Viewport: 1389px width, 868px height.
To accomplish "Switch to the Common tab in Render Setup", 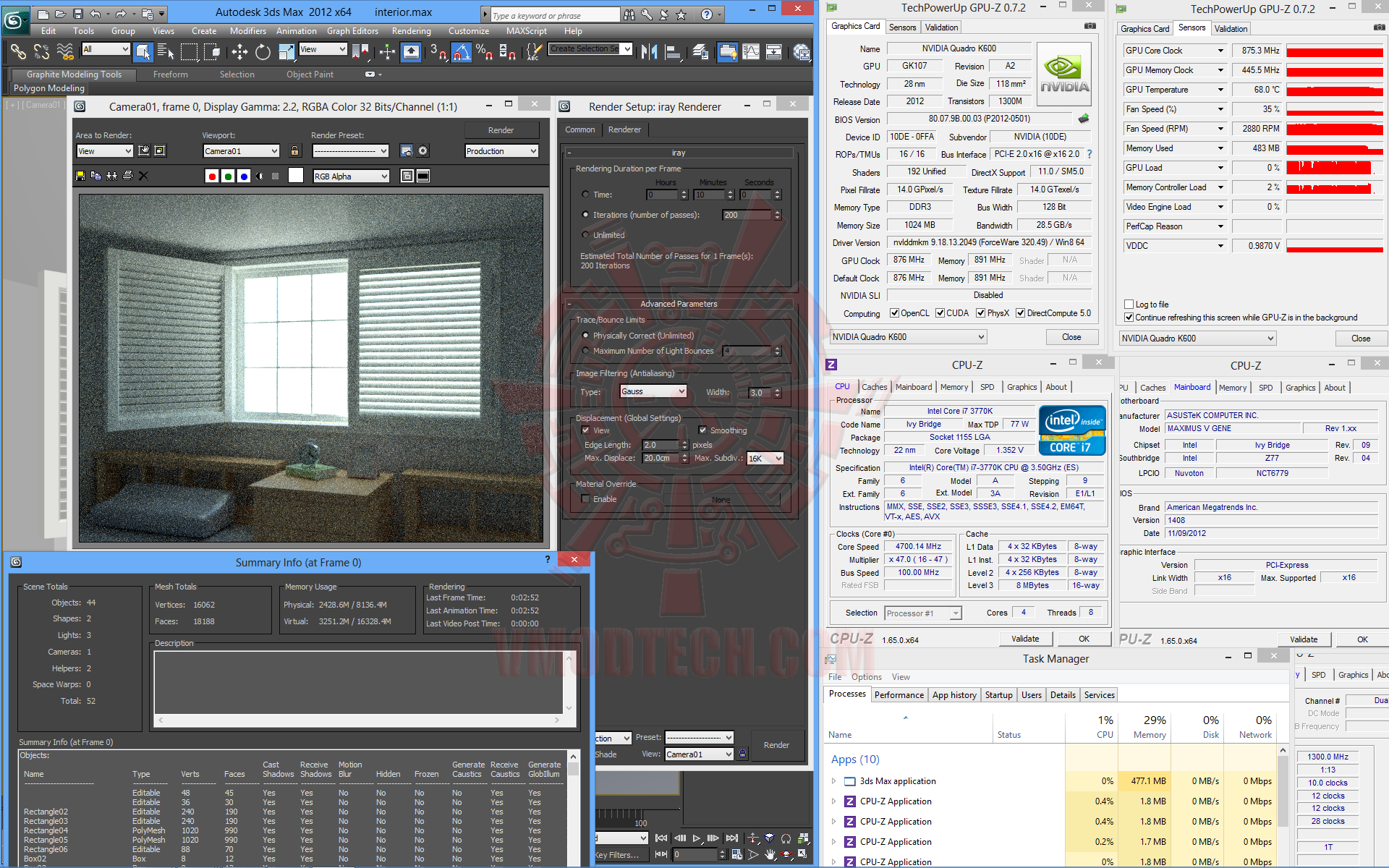I will [x=579, y=129].
